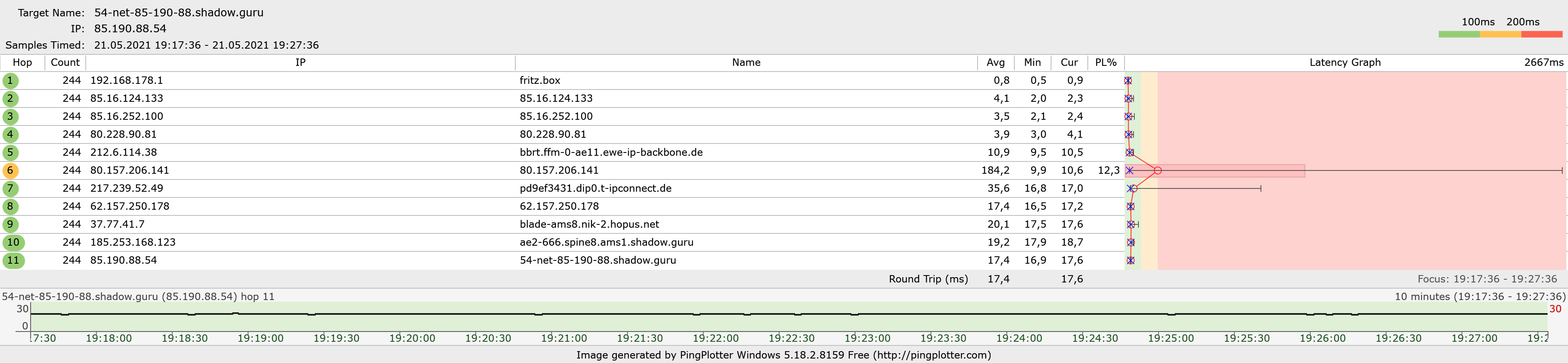This screenshot has height=363, width=1568.
Task: Open the pingplotter.com link in the footer
Action: coord(931,355)
